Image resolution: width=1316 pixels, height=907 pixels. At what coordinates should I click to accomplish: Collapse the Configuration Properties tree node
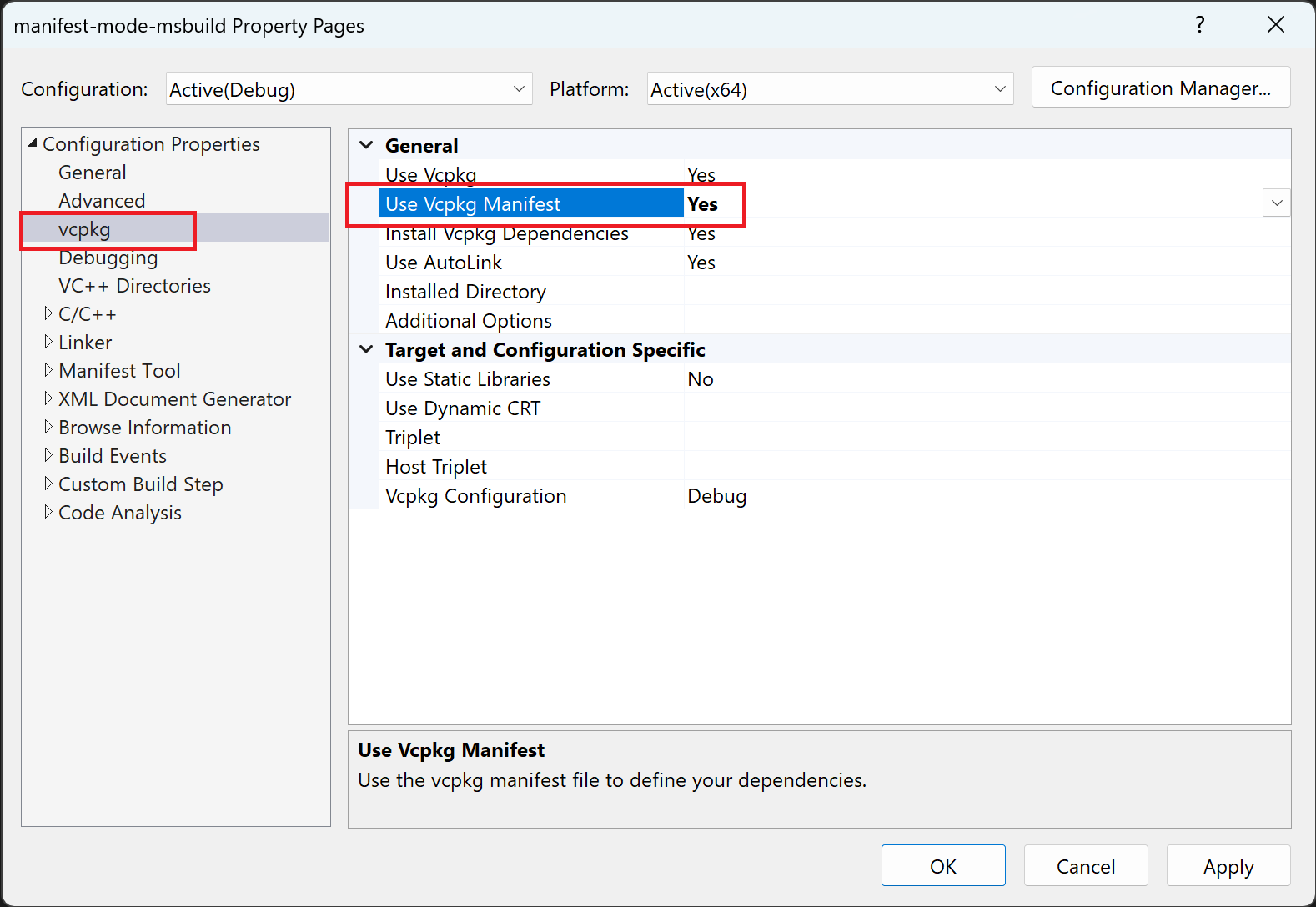click(33, 143)
